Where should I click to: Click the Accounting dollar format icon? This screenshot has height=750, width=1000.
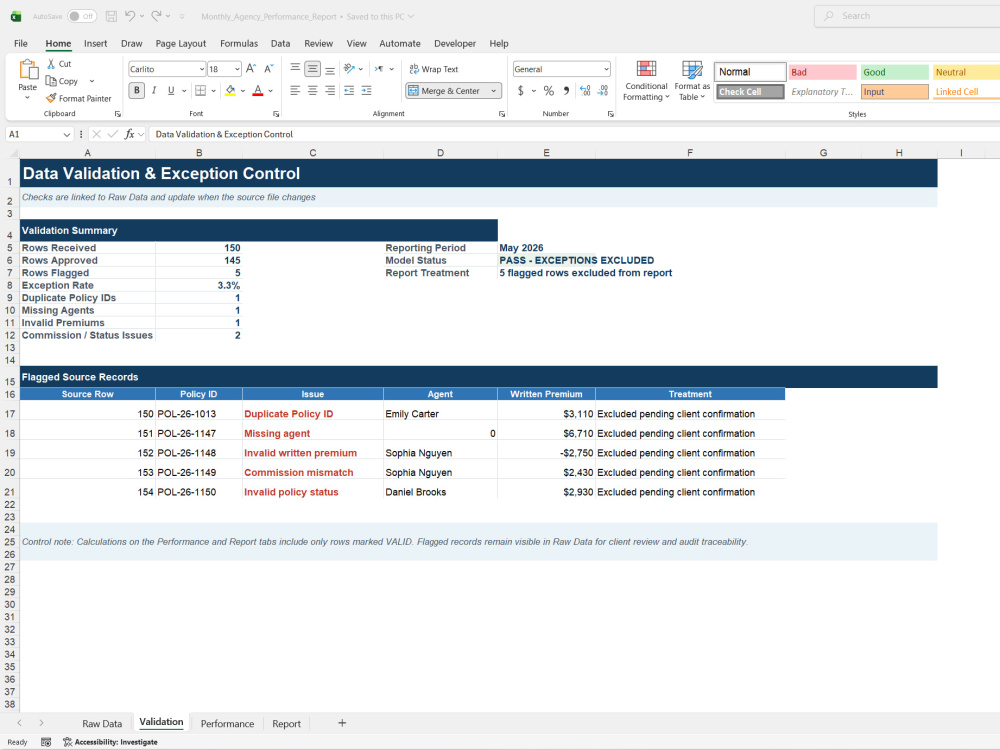coord(520,91)
